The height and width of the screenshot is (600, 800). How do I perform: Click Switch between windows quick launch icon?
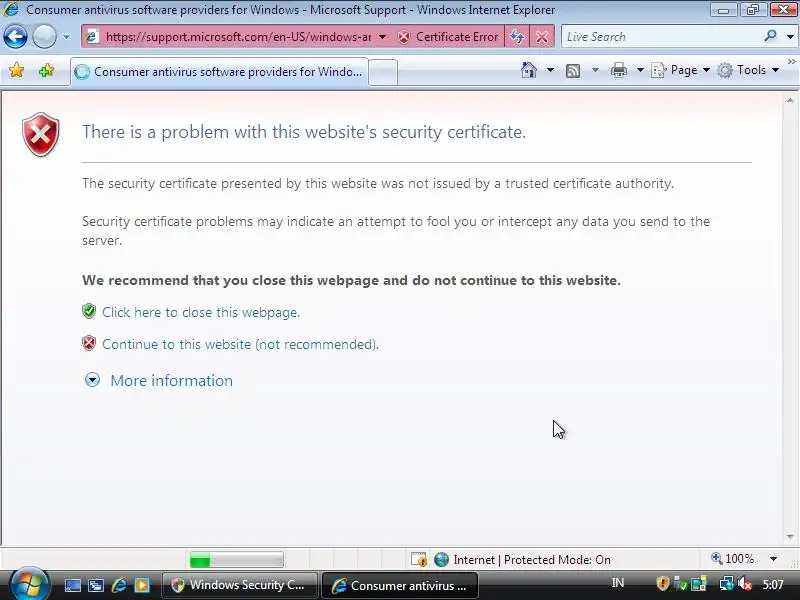point(96,585)
